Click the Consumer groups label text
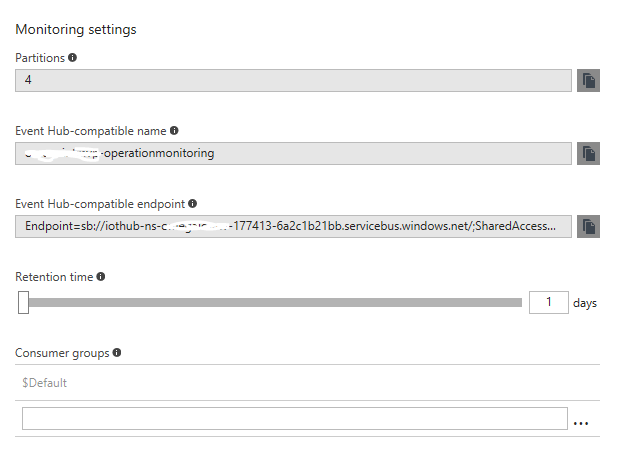Viewport: 629px width, 452px height. [x=62, y=353]
